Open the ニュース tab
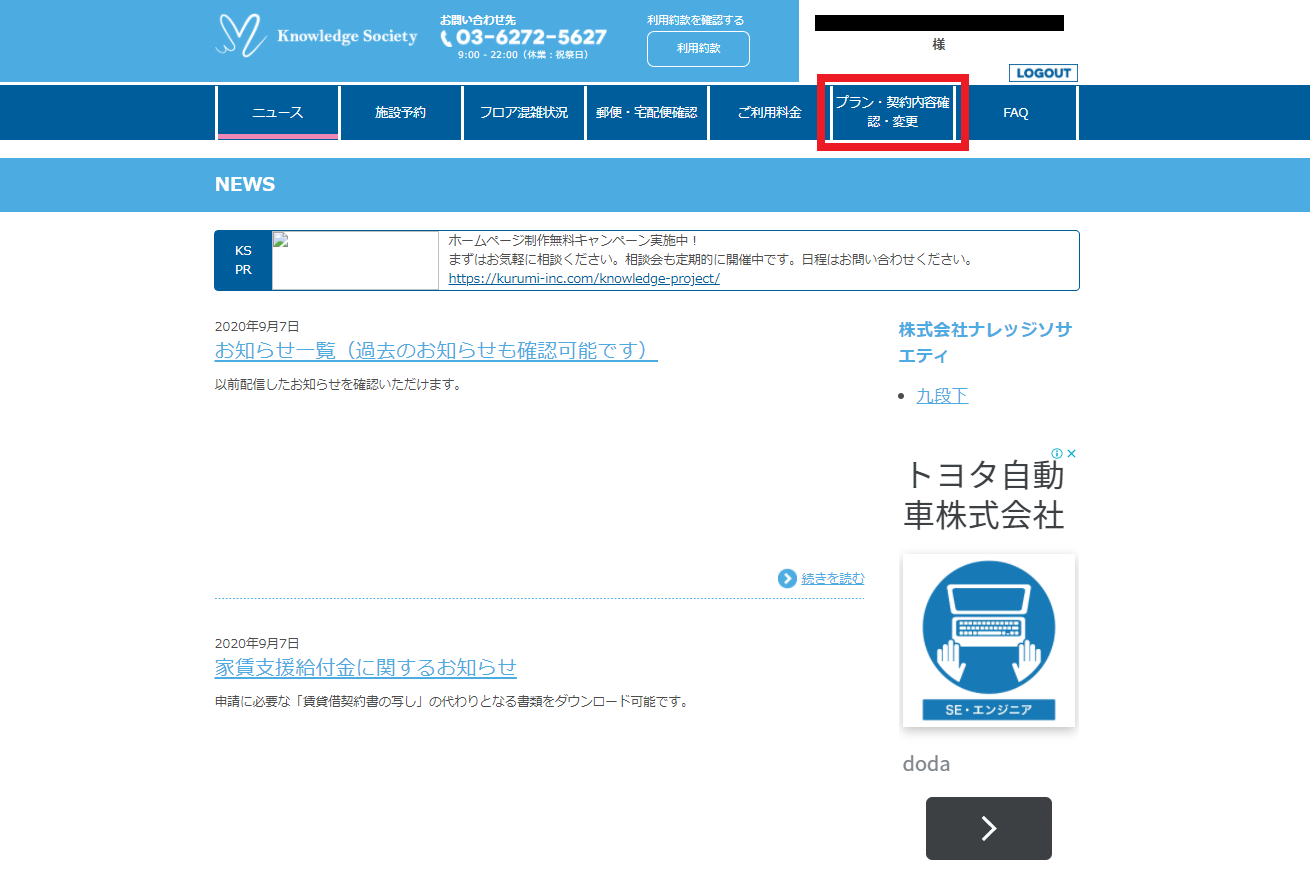This screenshot has height=874, width=1310. pyautogui.click(x=277, y=113)
